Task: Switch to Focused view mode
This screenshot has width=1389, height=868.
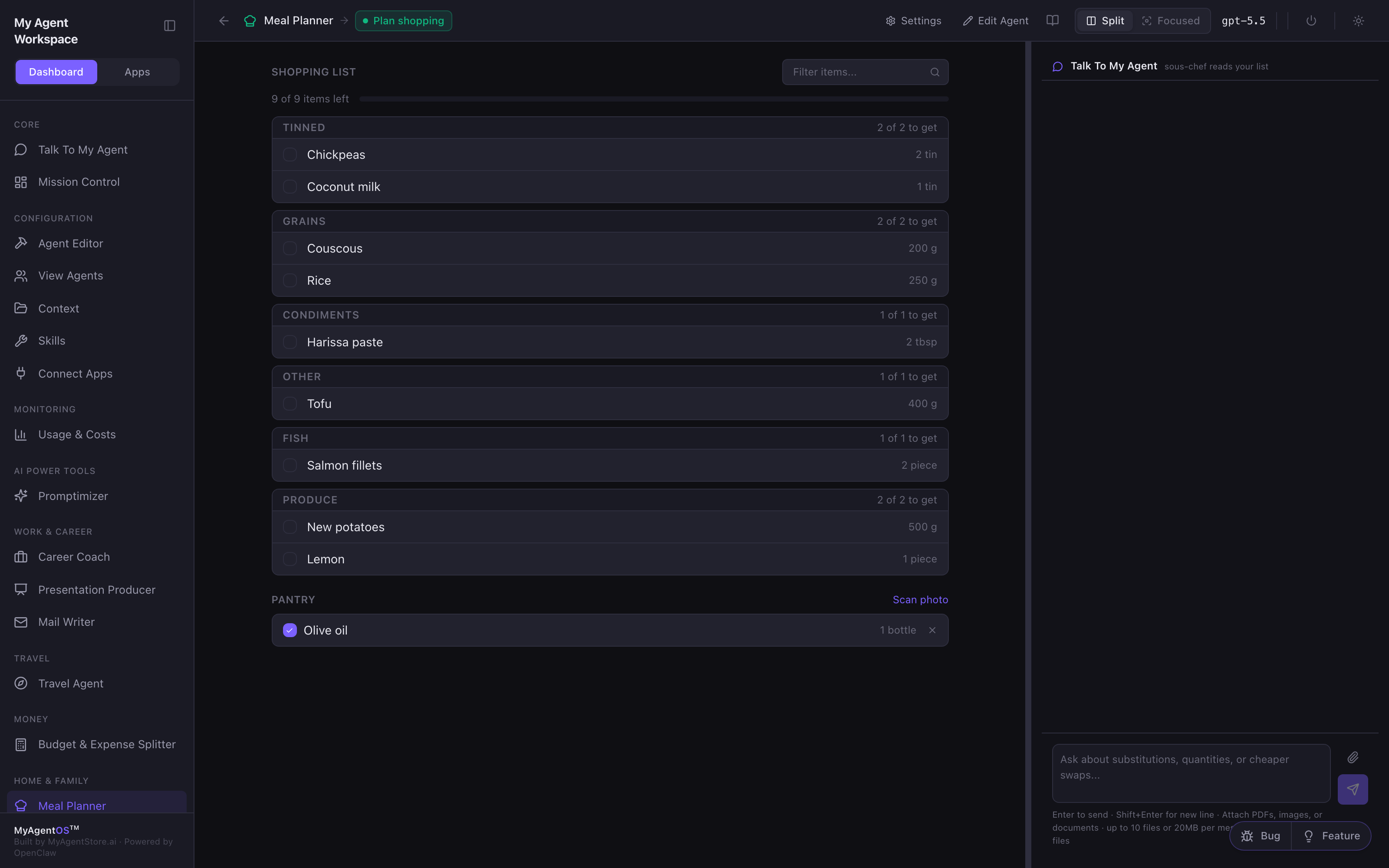Action: point(1170,21)
